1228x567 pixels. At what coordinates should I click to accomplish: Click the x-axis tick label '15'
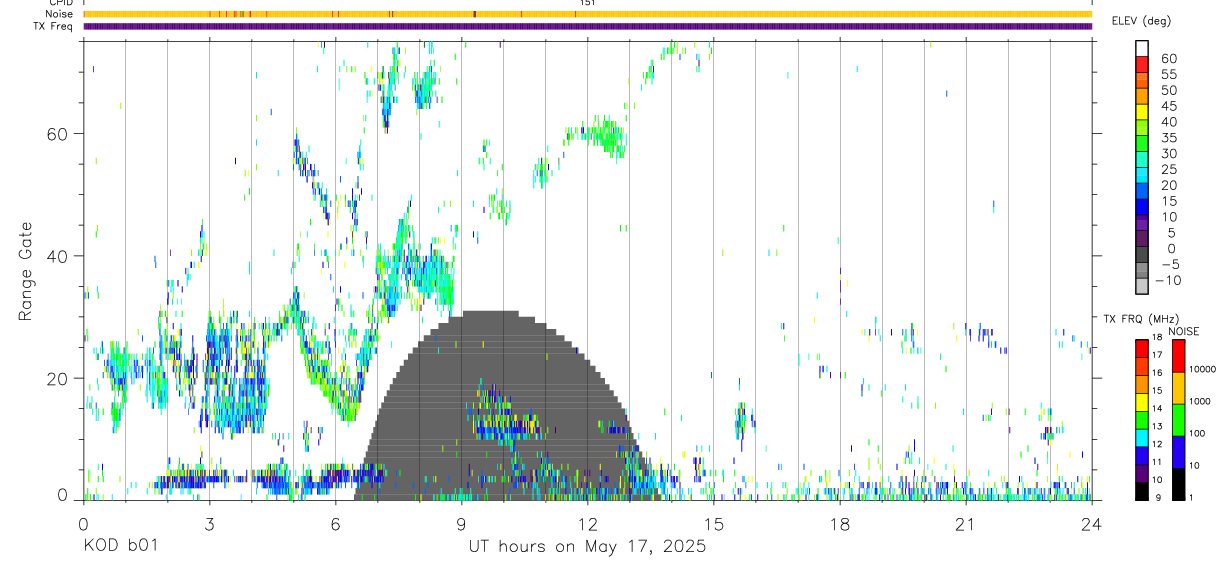click(x=713, y=524)
